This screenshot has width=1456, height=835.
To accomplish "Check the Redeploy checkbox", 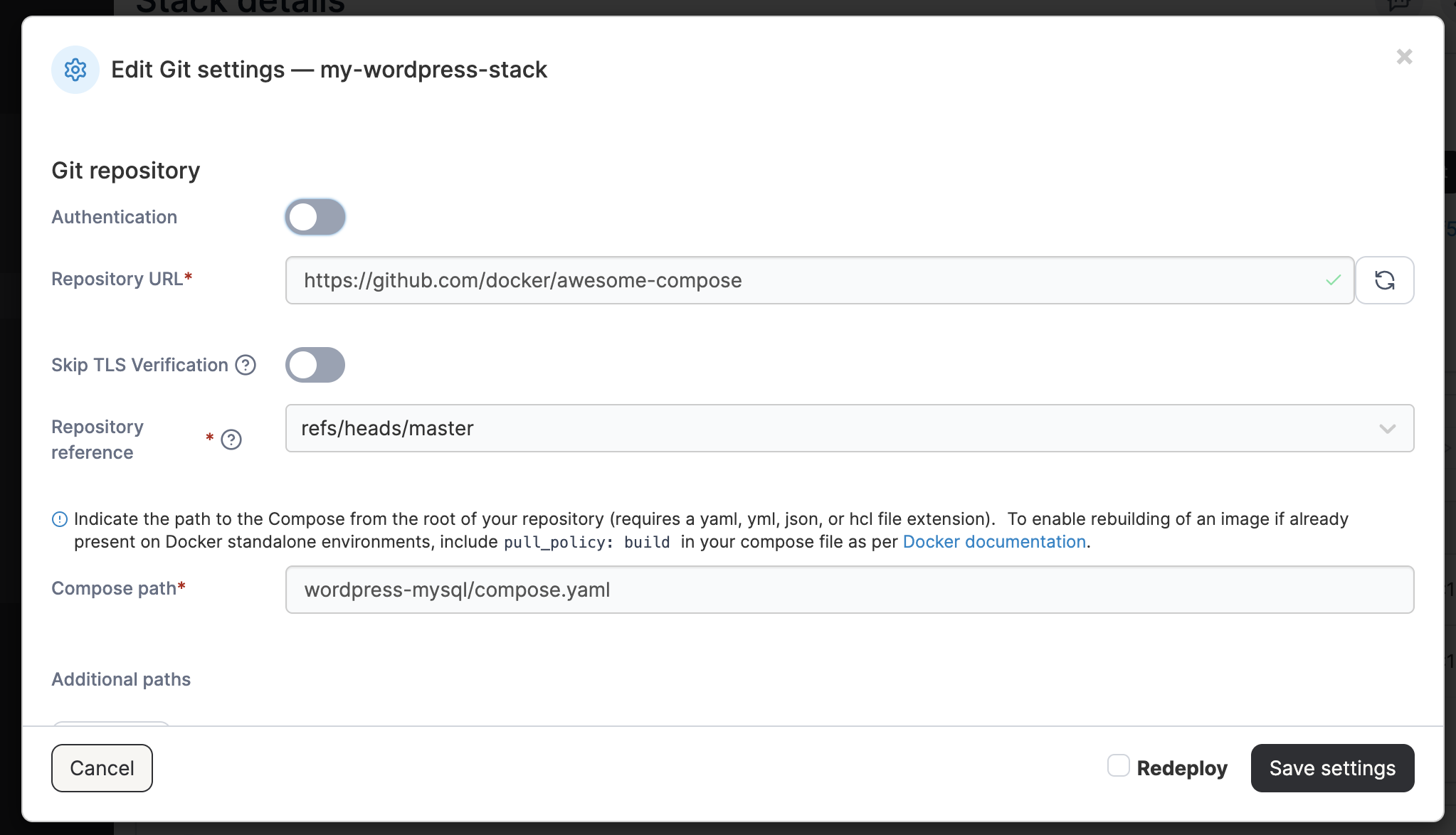I will coord(1118,766).
